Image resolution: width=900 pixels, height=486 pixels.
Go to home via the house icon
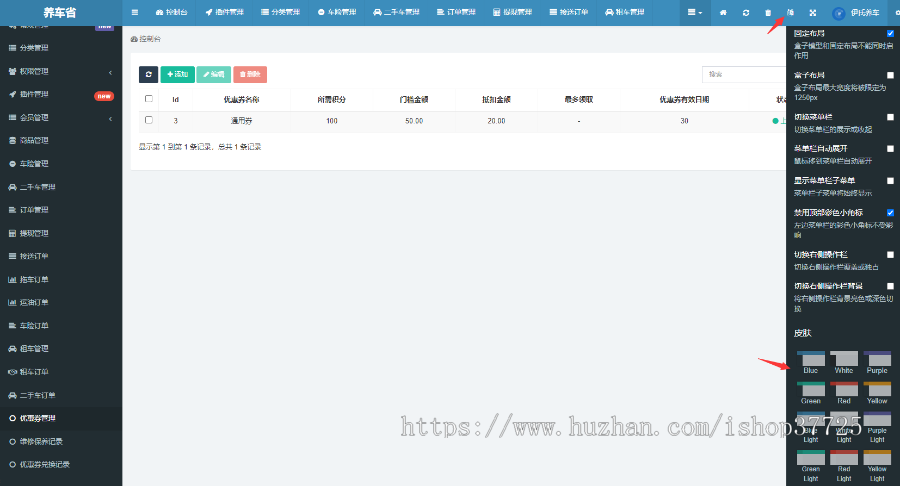[x=723, y=12]
